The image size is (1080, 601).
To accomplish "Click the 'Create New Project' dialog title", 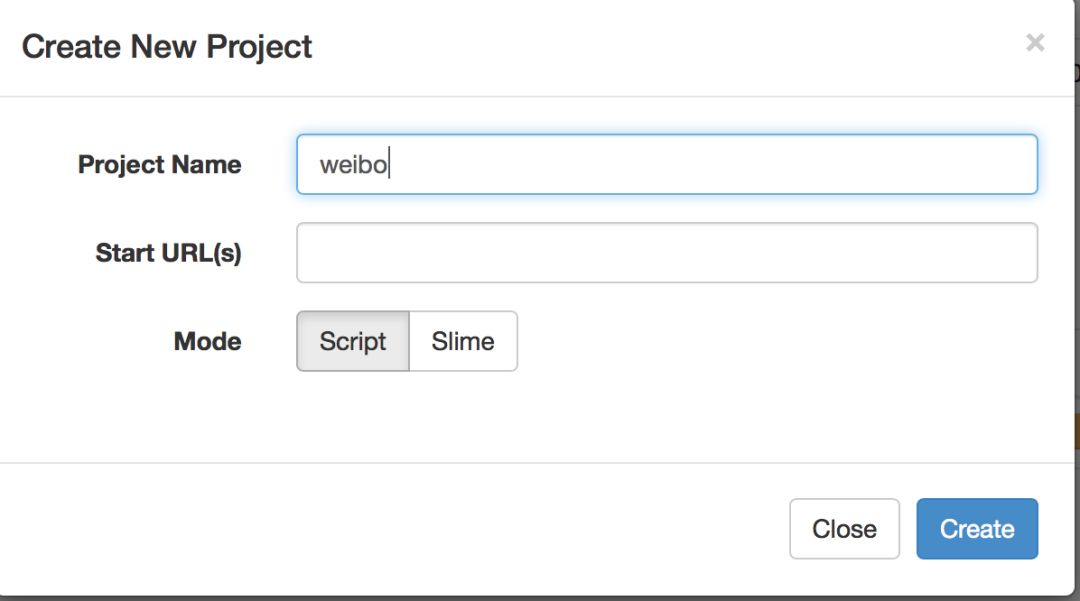I will [167, 46].
